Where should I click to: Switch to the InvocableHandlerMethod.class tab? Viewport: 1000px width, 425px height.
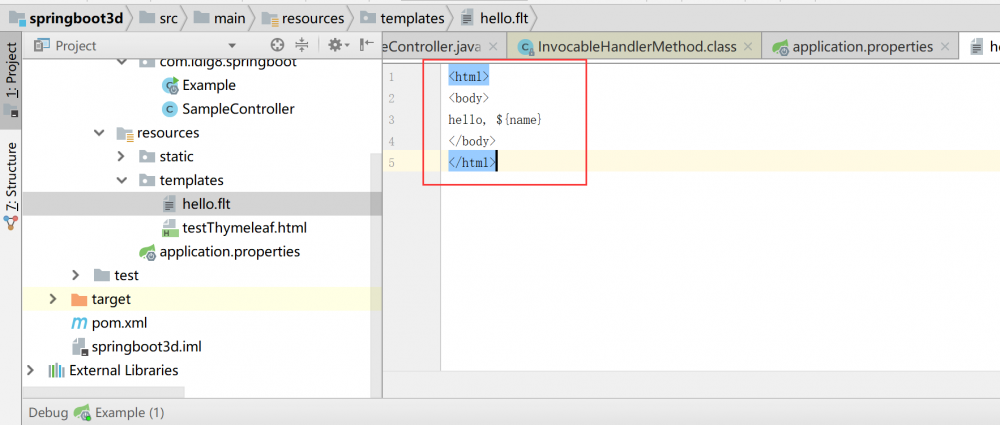[634, 46]
